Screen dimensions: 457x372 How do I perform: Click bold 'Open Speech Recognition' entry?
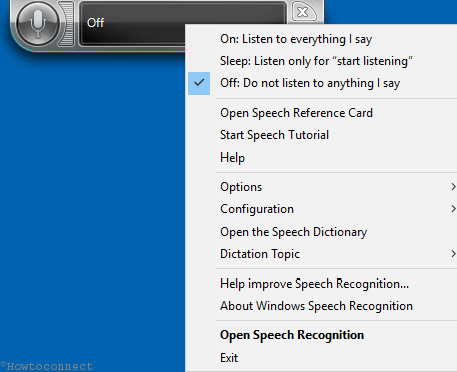point(321,335)
